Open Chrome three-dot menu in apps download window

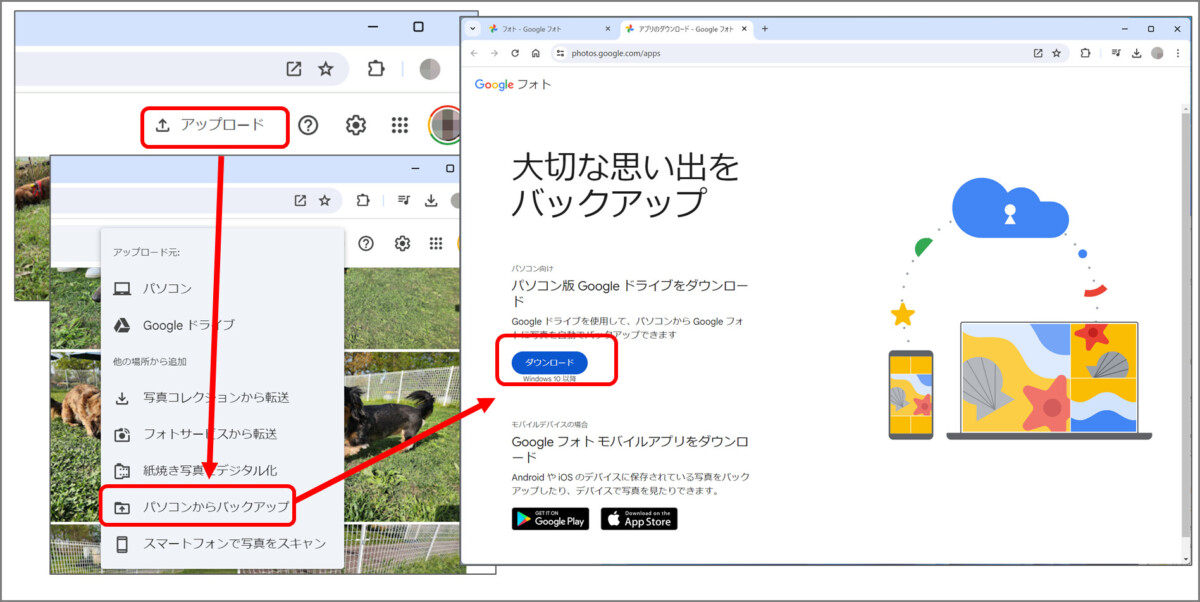(1177, 53)
